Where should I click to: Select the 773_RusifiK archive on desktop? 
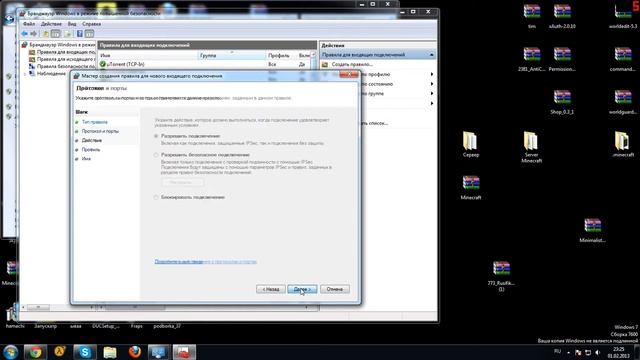pyautogui.click(x=501, y=276)
